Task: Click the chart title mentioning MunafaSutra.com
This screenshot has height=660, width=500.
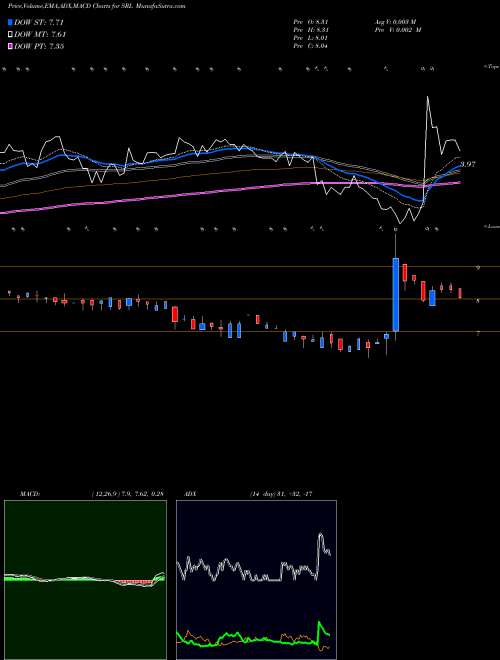Action: [x=96, y=6]
